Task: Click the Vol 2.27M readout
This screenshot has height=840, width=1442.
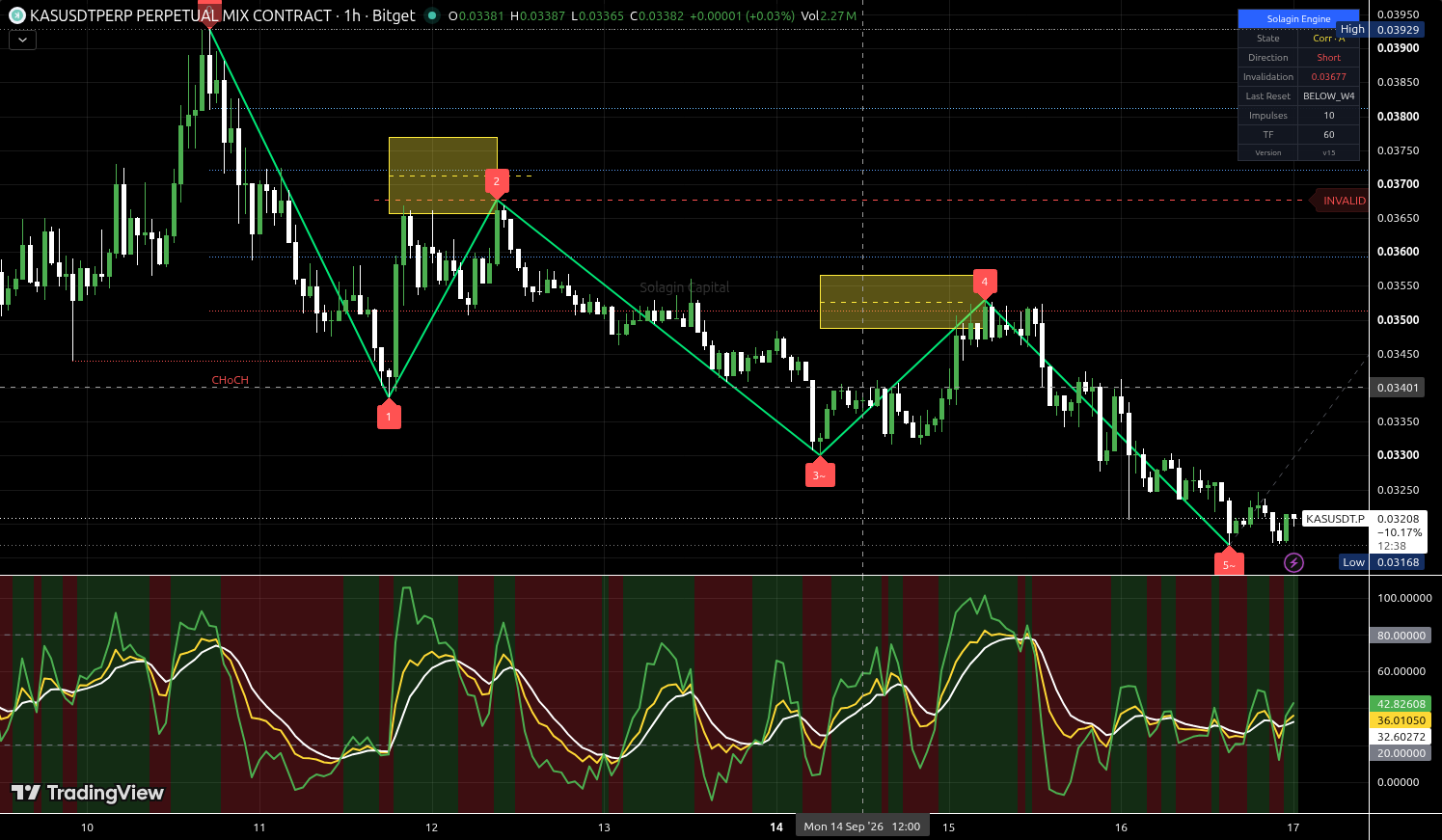Action: point(829,15)
